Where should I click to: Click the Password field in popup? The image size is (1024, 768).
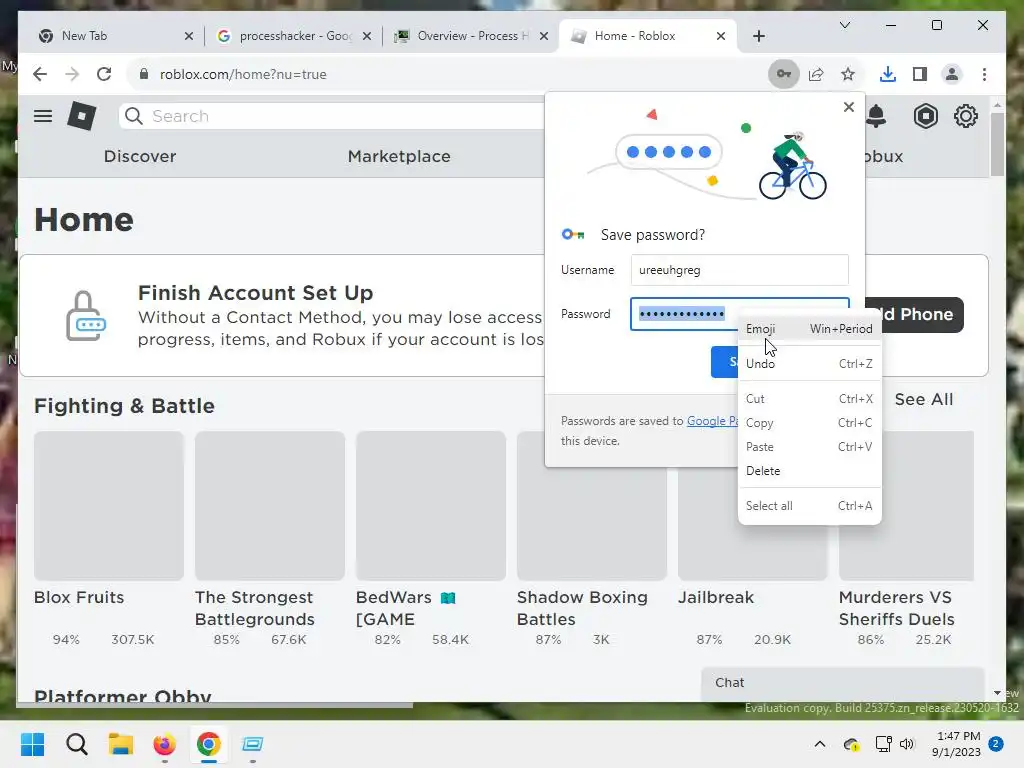[684, 314]
